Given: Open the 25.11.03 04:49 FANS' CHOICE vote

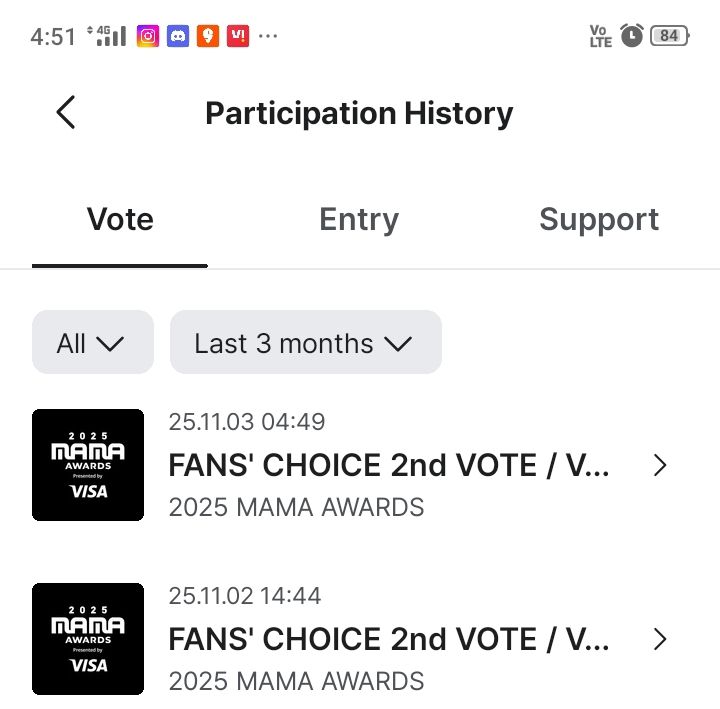Looking at the screenshot, I should (x=388, y=465).
